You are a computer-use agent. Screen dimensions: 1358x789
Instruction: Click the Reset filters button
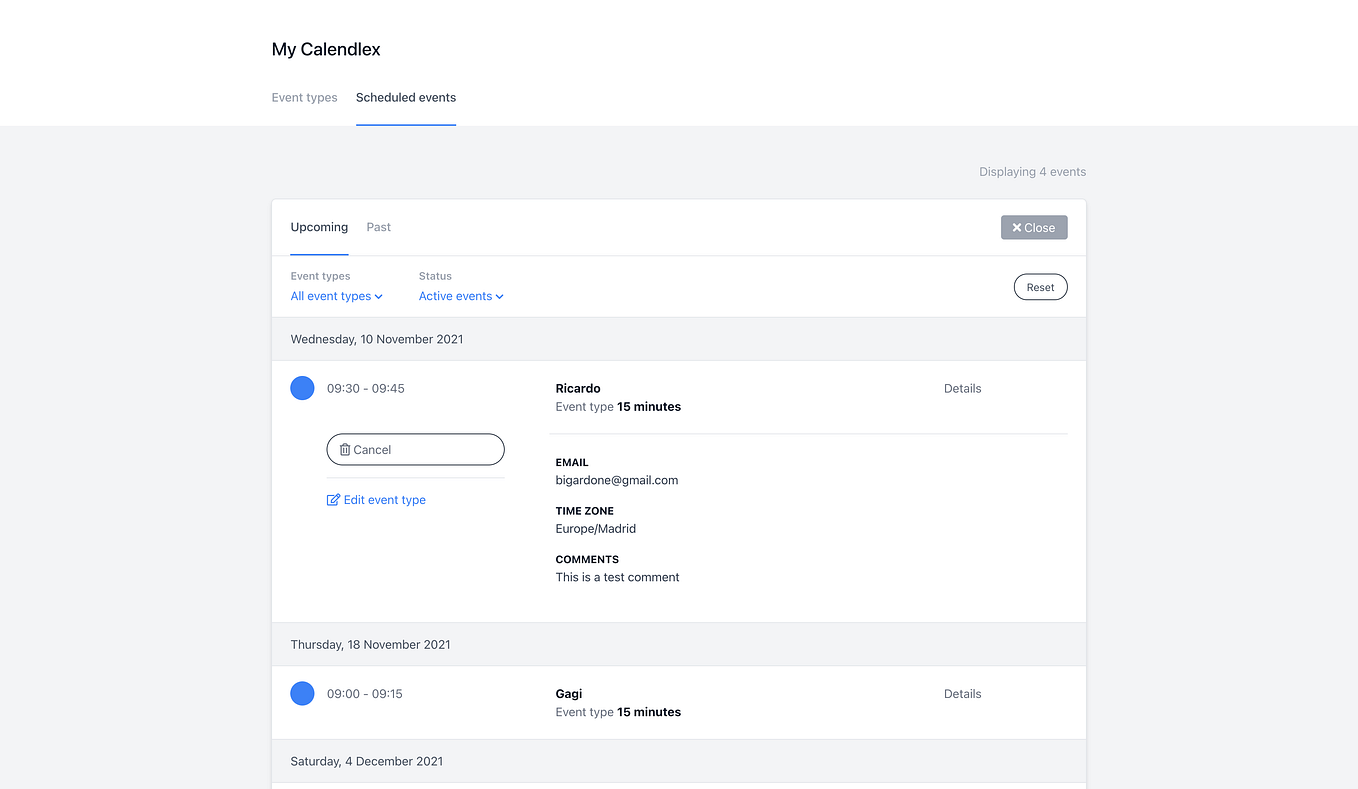pyautogui.click(x=1040, y=287)
